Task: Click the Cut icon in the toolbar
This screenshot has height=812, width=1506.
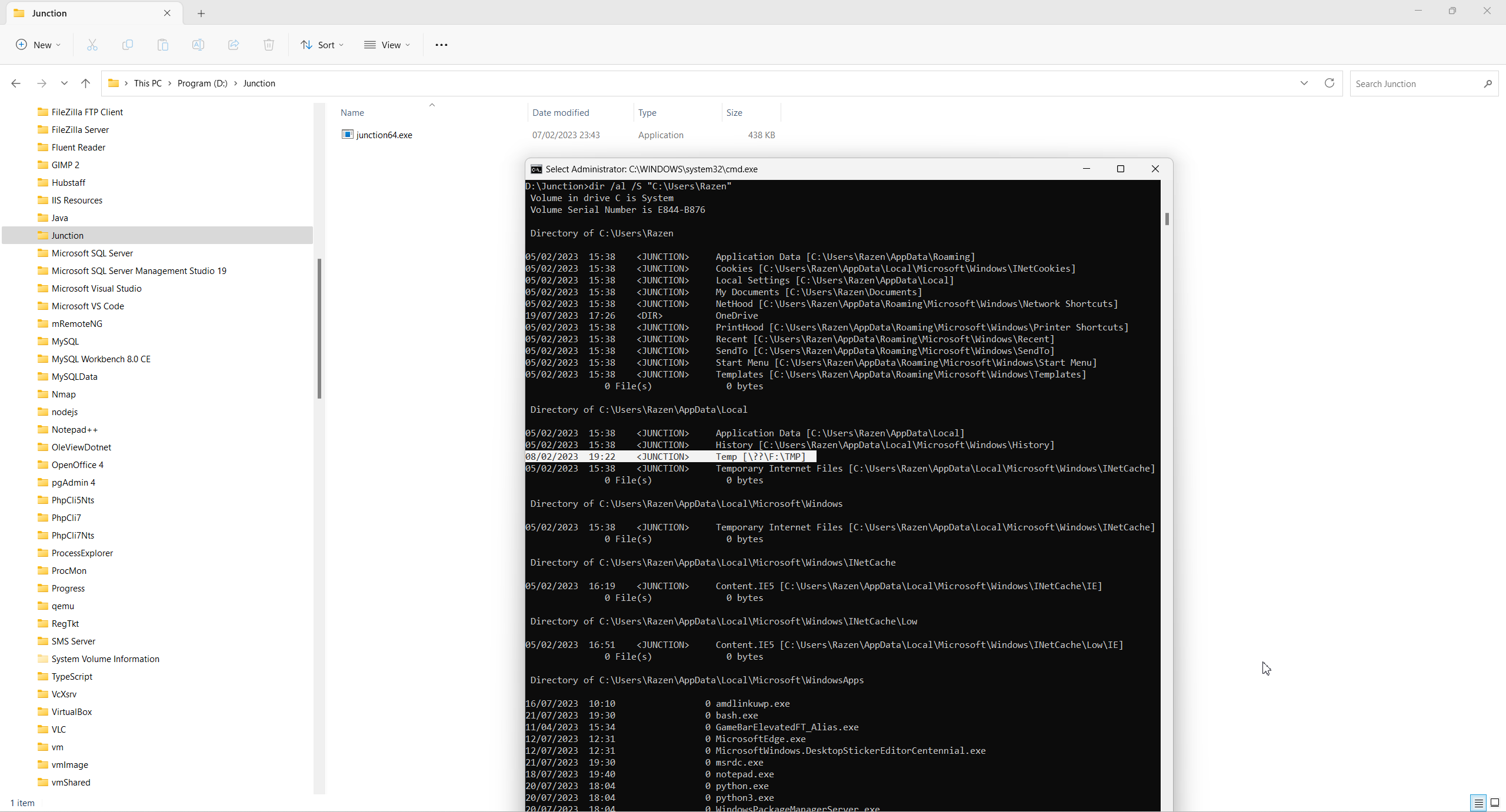Action: [x=92, y=44]
